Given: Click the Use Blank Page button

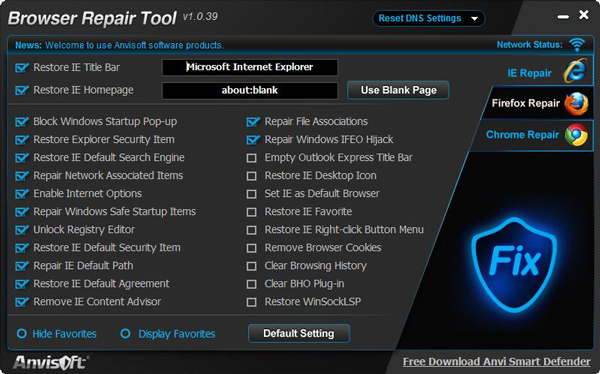Looking at the screenshot, I should point(398,90).
